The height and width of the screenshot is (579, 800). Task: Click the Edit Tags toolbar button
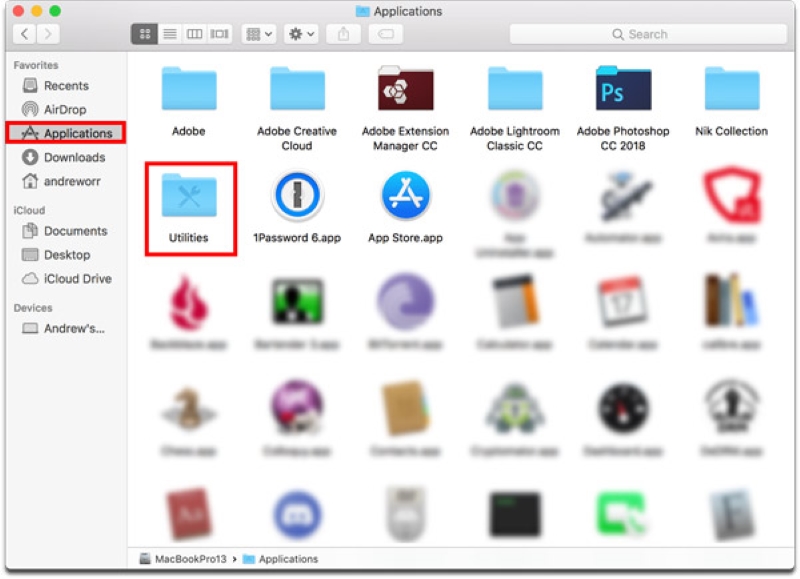[x=386, y=34]
